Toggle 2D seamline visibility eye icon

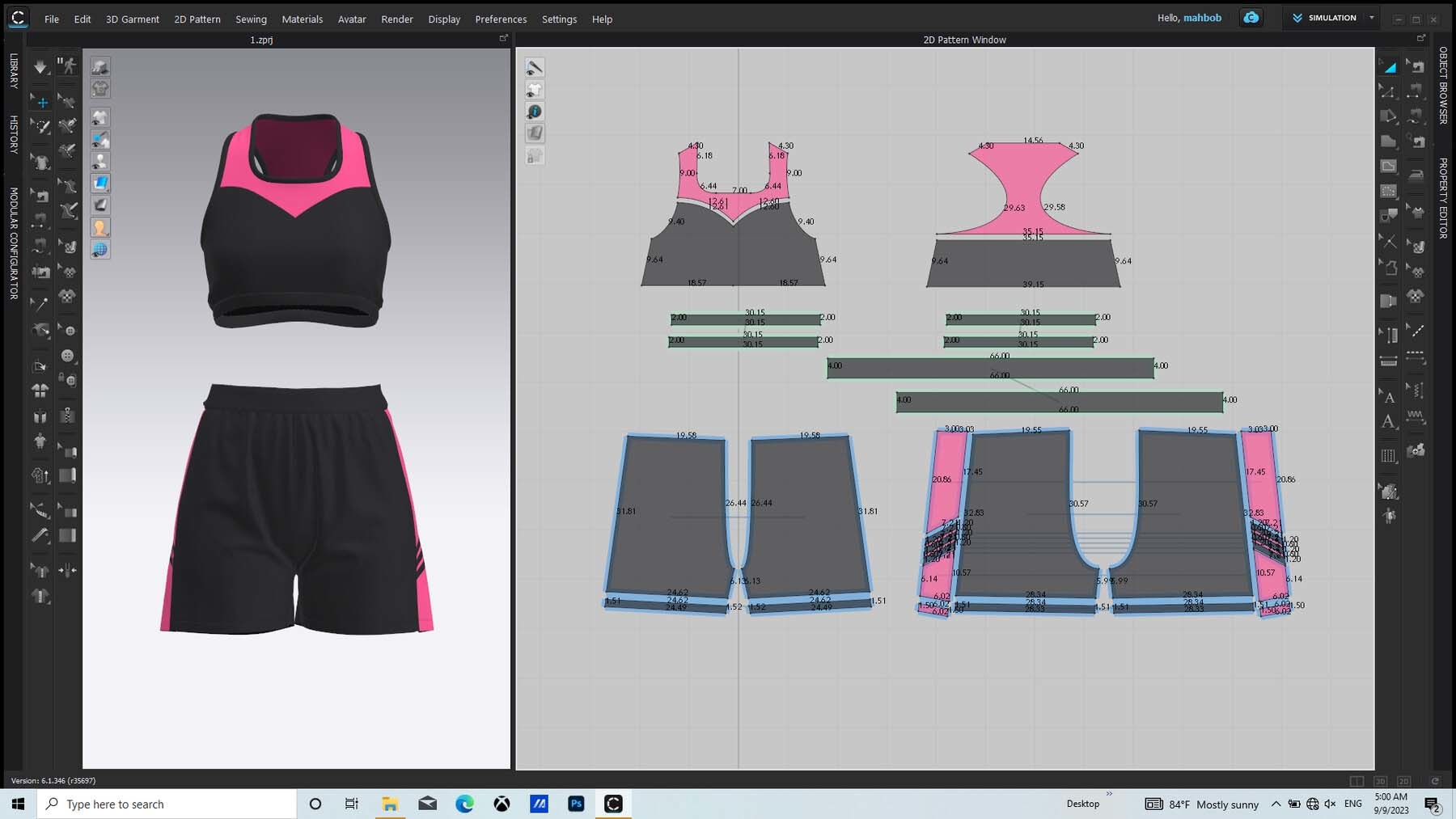click(535, 68)
